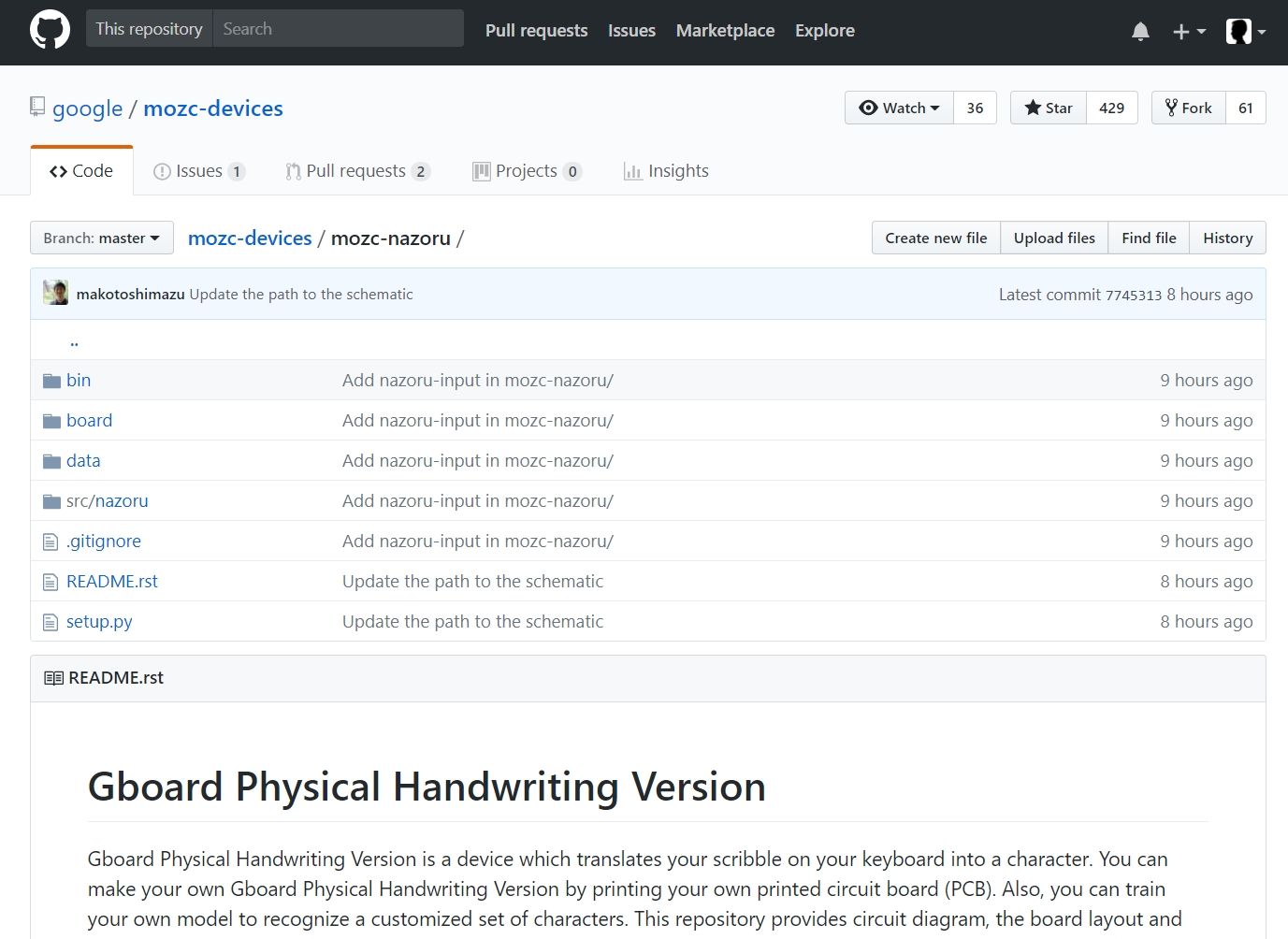Click makotoshimazu's avatar thumbnail
Image resolution: width=1288 pixels, height=939 pixels.
[55, 293]
